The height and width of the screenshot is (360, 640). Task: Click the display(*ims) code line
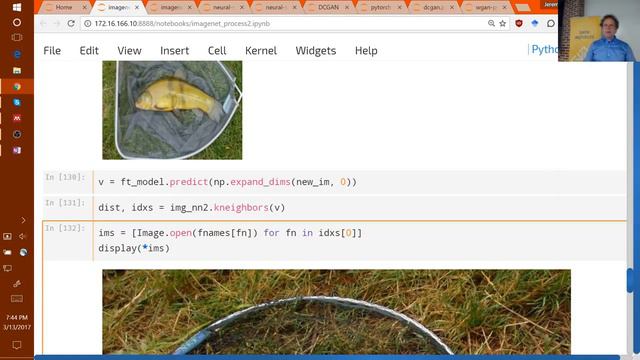[x=134, y=248]
